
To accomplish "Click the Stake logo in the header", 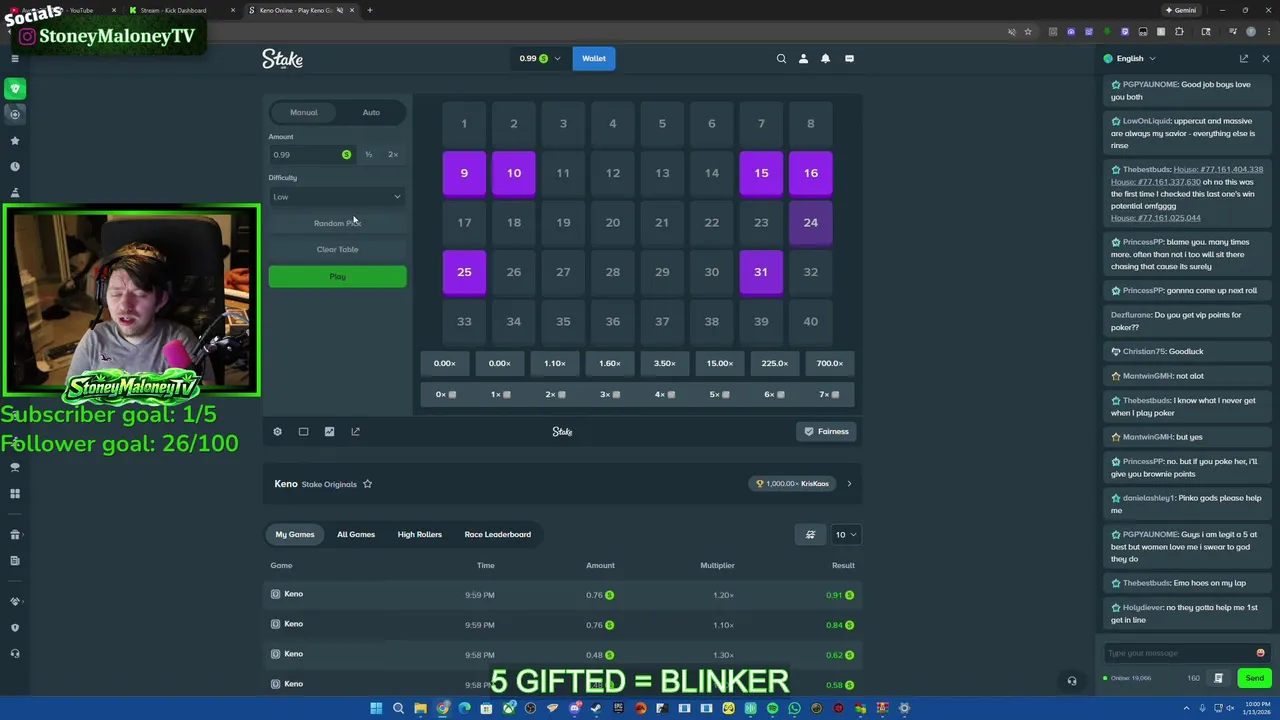I will 282,59.
